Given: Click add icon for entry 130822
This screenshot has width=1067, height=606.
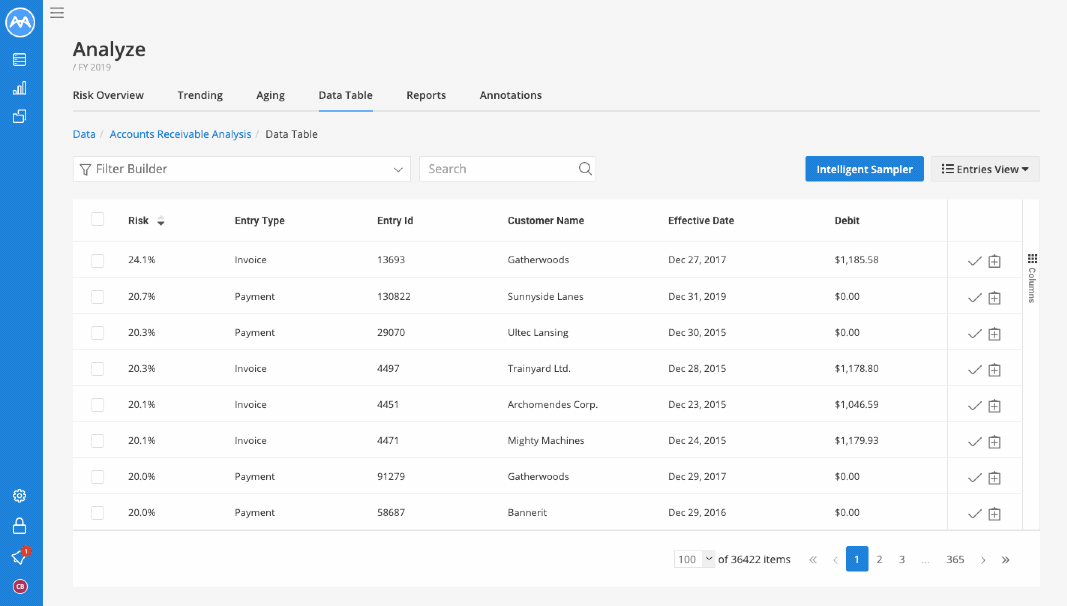Looking at the screenshot, I should (994, 298).
